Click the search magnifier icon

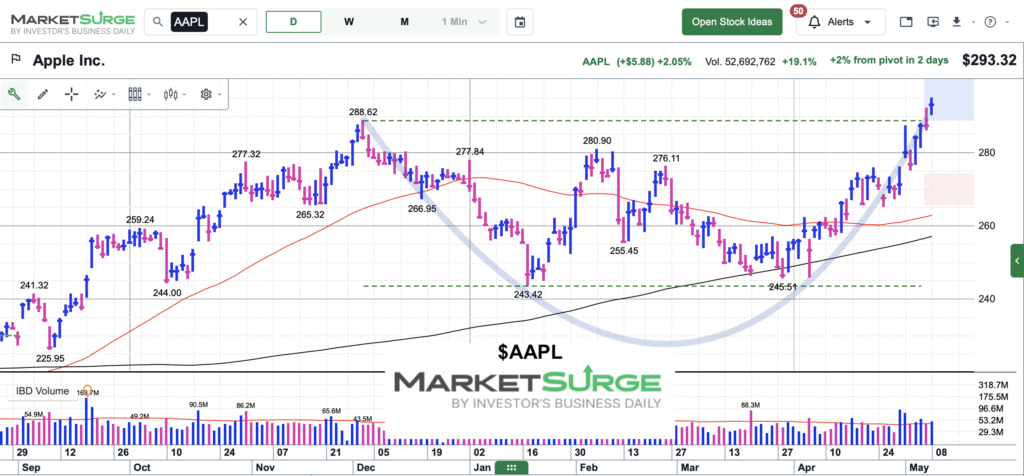pos(157,22)
